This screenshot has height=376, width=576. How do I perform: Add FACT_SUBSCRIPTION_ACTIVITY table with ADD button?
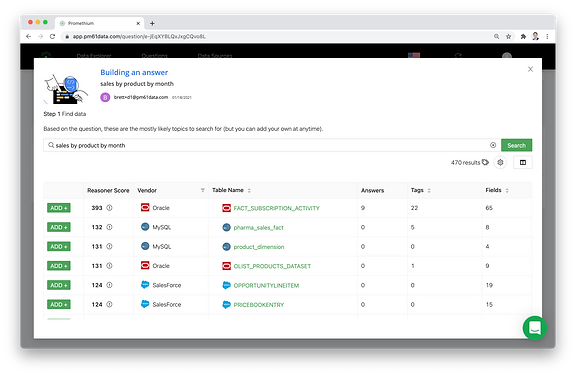[59, 208]
